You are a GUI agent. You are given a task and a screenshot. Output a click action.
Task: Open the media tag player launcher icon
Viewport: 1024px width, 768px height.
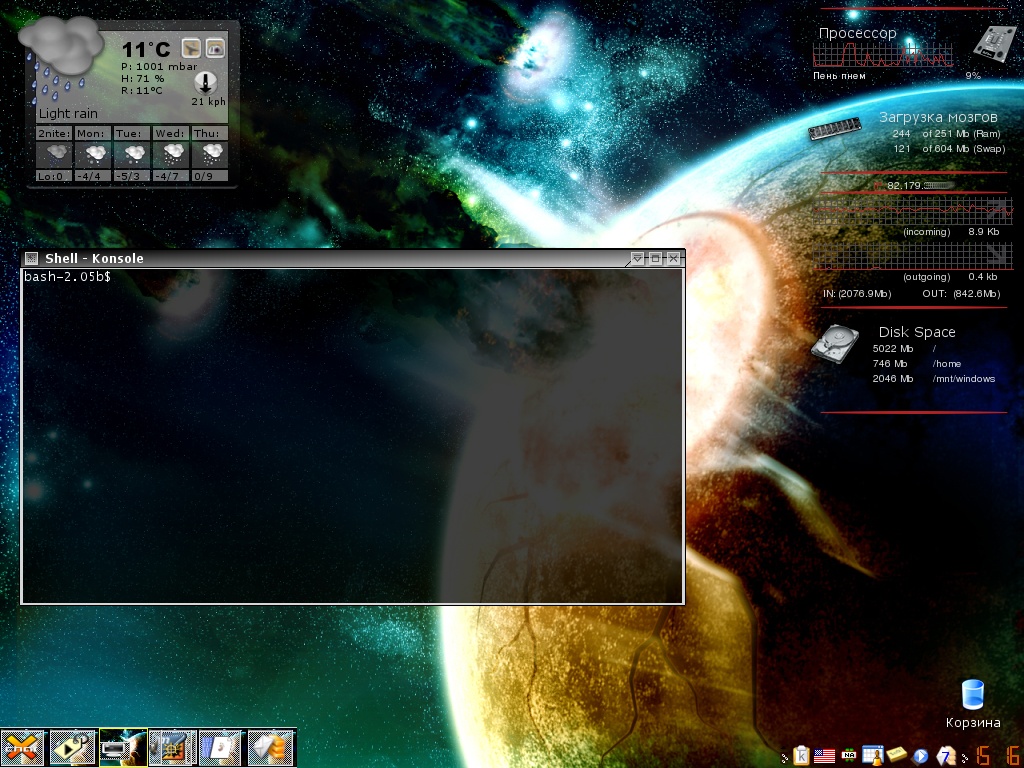73,747
